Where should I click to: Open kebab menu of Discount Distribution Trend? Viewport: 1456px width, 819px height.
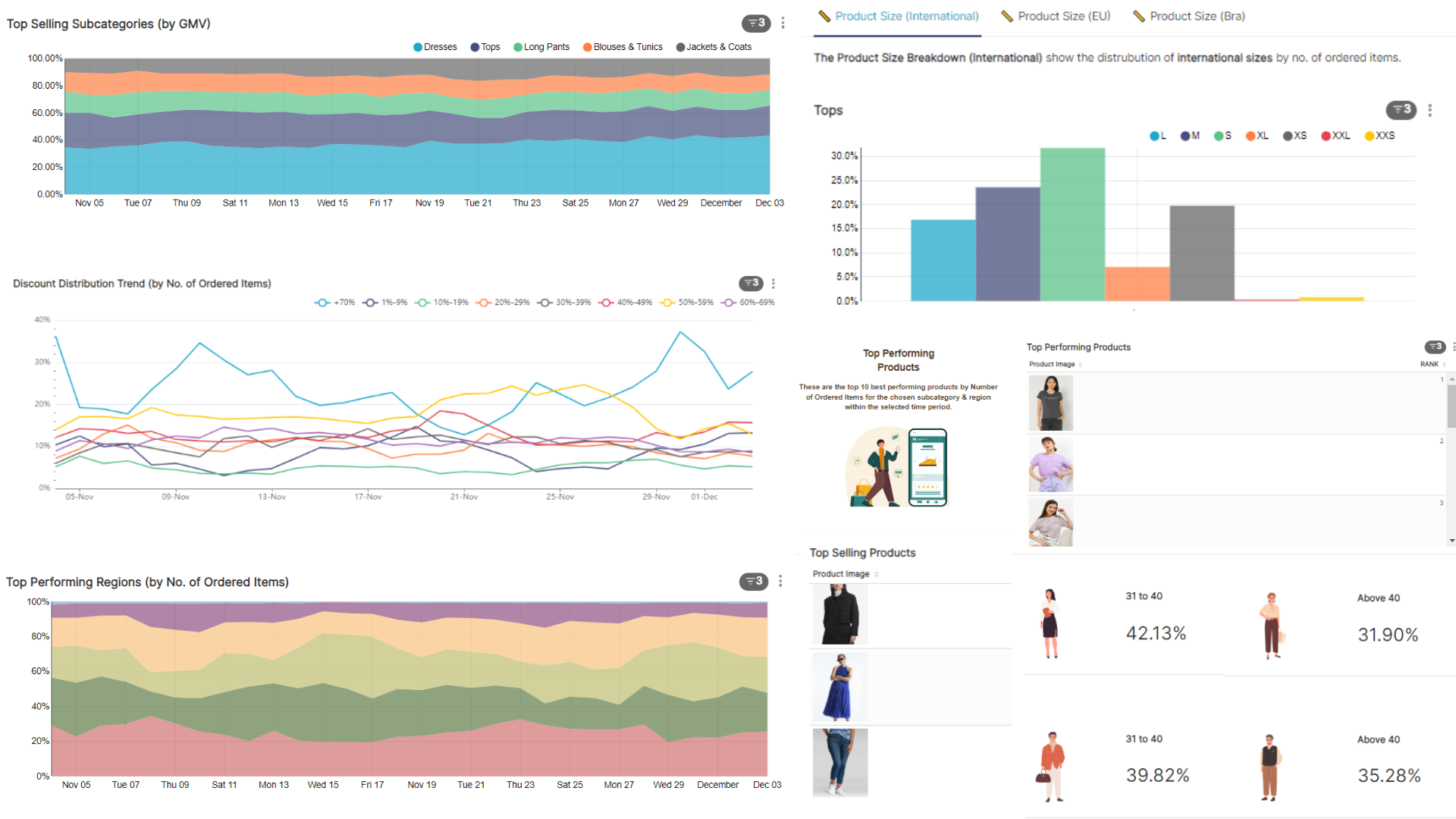(773, 283)
